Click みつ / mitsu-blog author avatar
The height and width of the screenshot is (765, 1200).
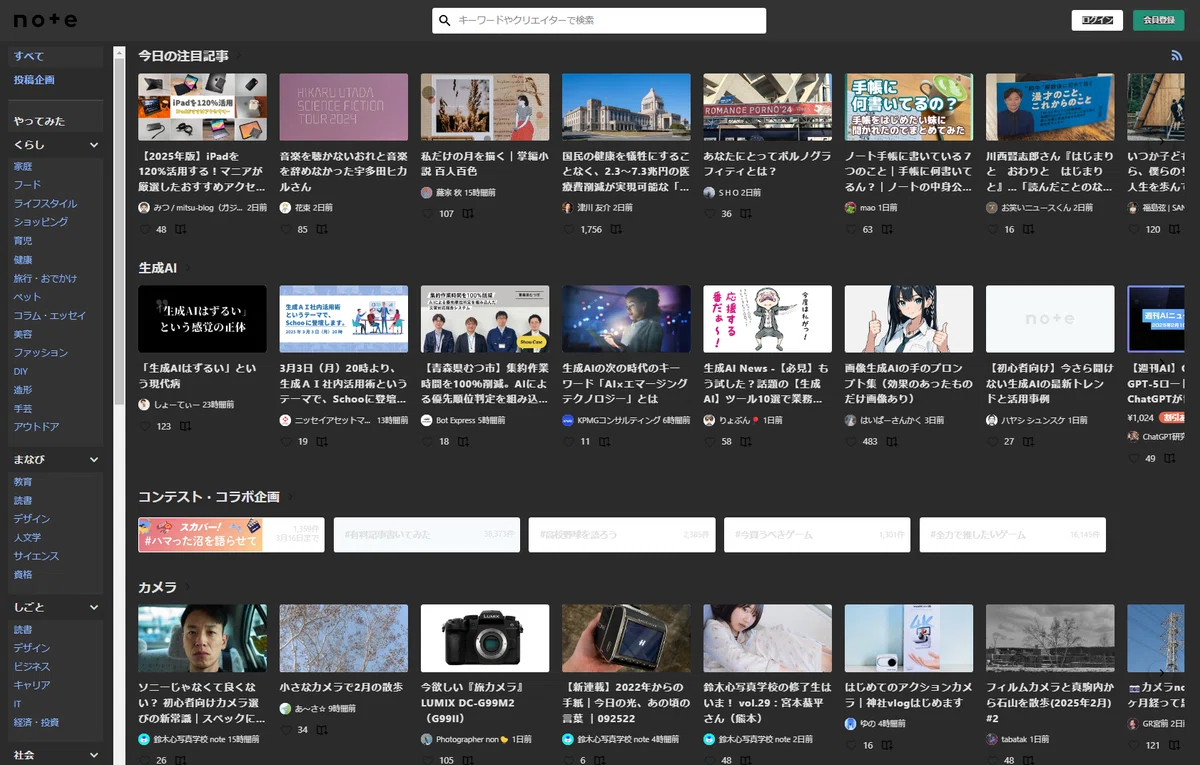click(144, 207)
